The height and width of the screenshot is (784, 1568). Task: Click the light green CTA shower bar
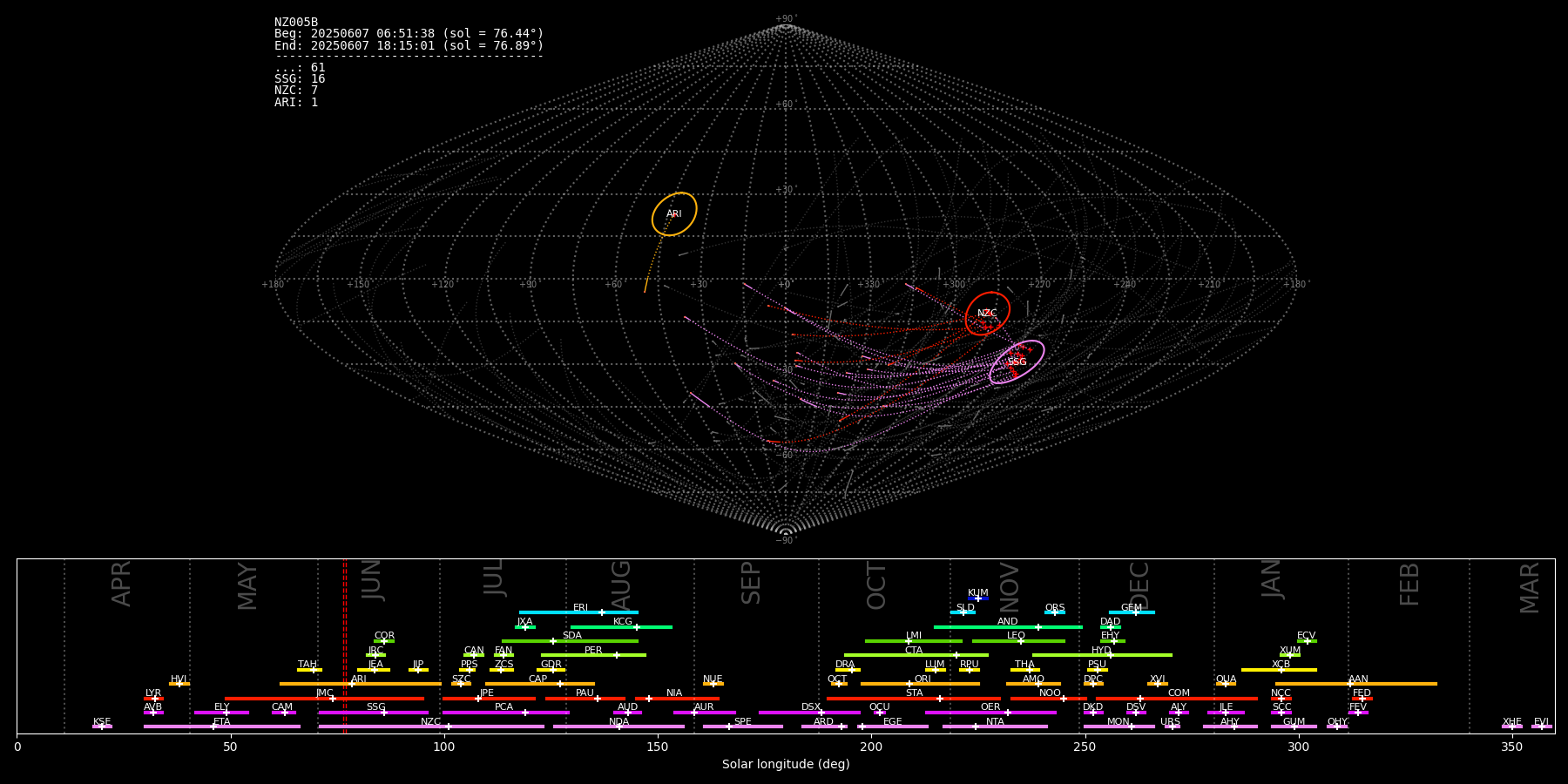(x=916, y=655)
